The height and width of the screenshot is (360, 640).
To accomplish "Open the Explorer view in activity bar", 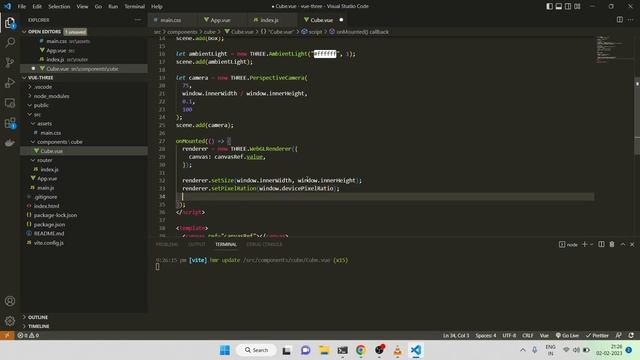I will (x=10, y=23).
